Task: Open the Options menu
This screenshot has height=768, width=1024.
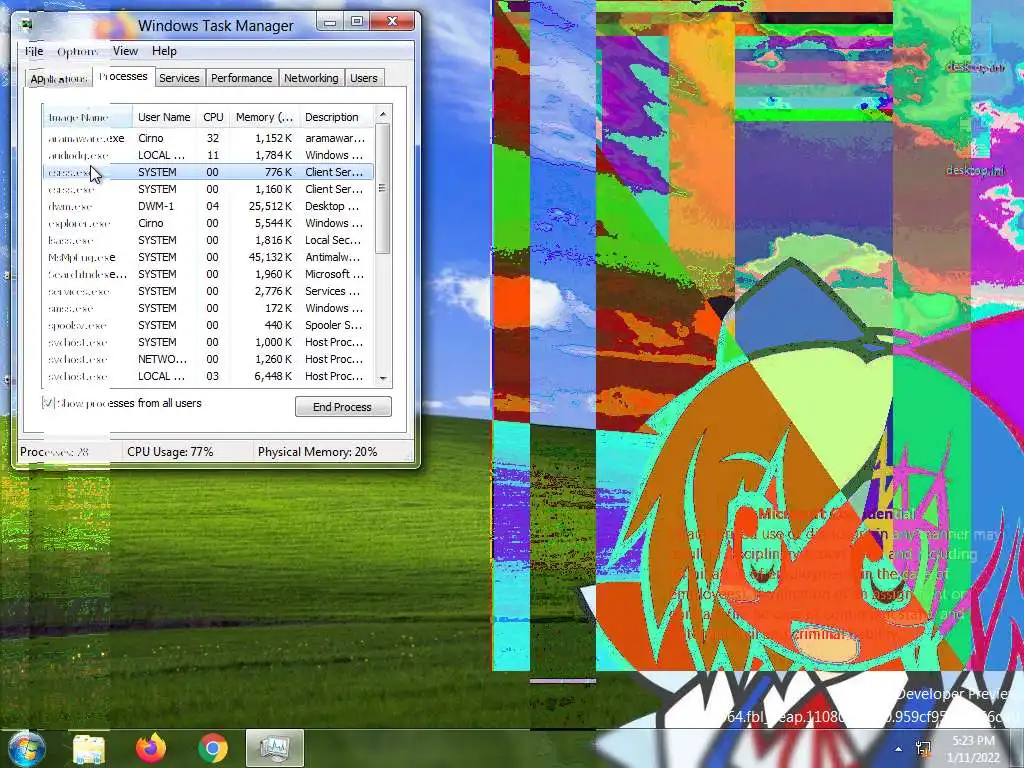Action: tap(78, 51)
